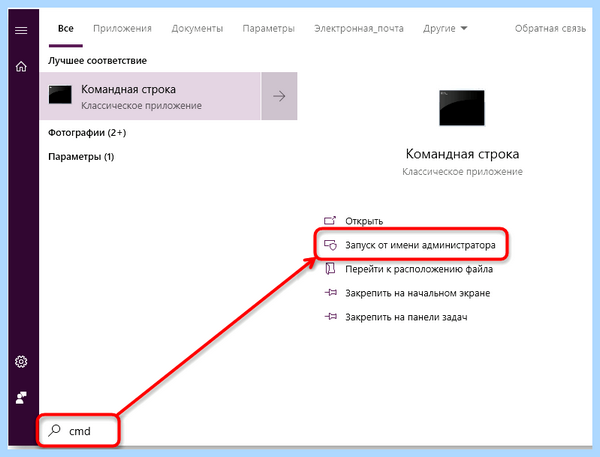600x457 pixels.
Task: Click Классическое приложение under preview title
Action: coord(462,171)
